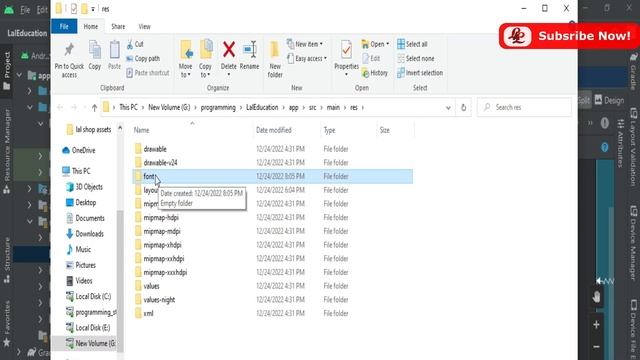Switch to Design view in Android Studio
The height and width of the screenshot is (360, 640).
click(609, 100)
